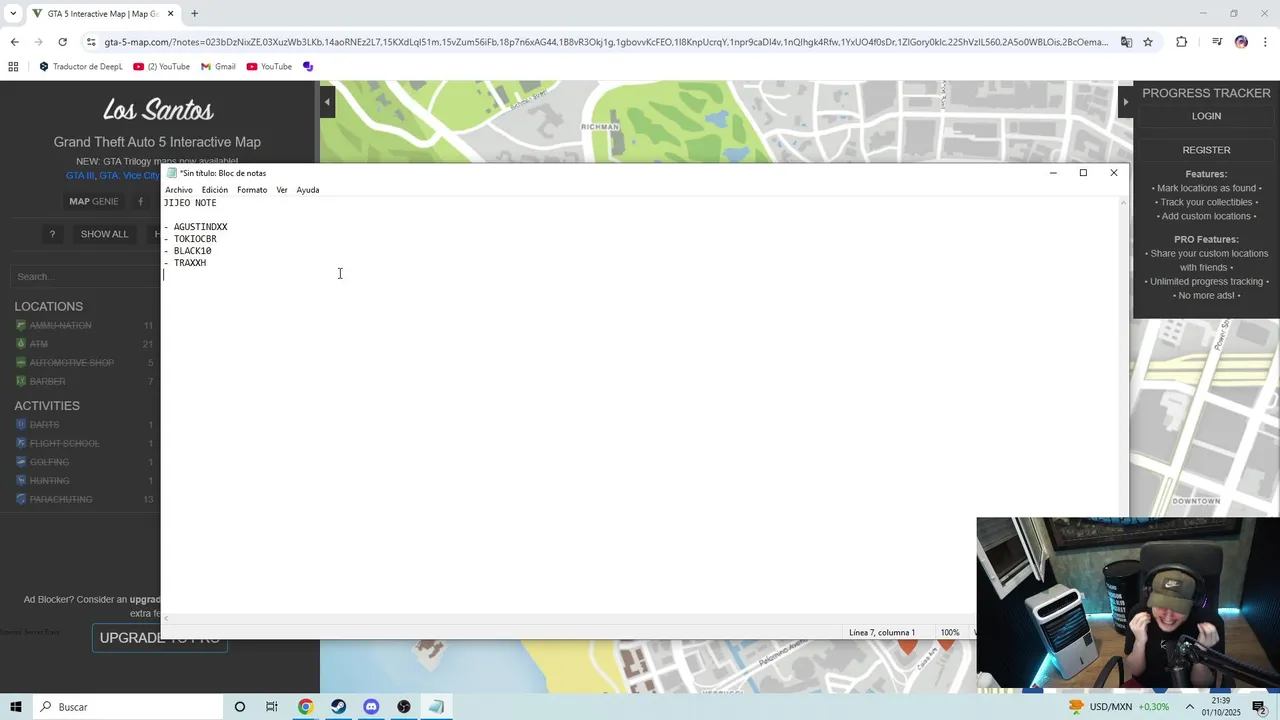Viewport: 1280px width, 720px height.
Task: Click the SHOW ALL button
Action: point(104,234)
